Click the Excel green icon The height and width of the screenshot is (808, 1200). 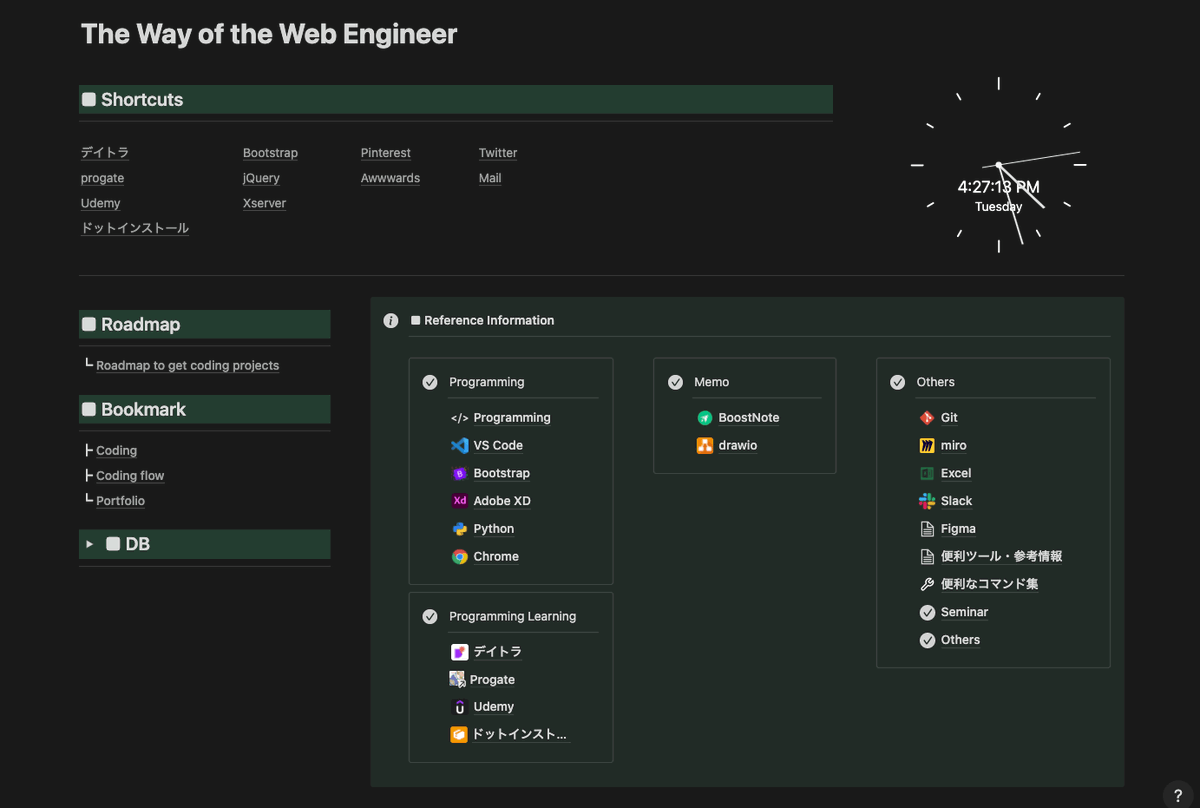[927, 474]
